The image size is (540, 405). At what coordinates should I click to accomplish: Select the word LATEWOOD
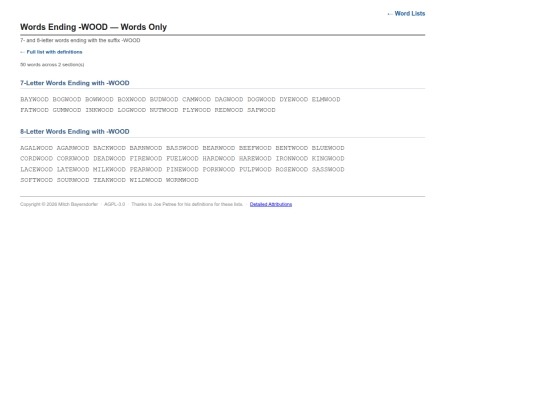pyautogui.click(x=73, y=169)
